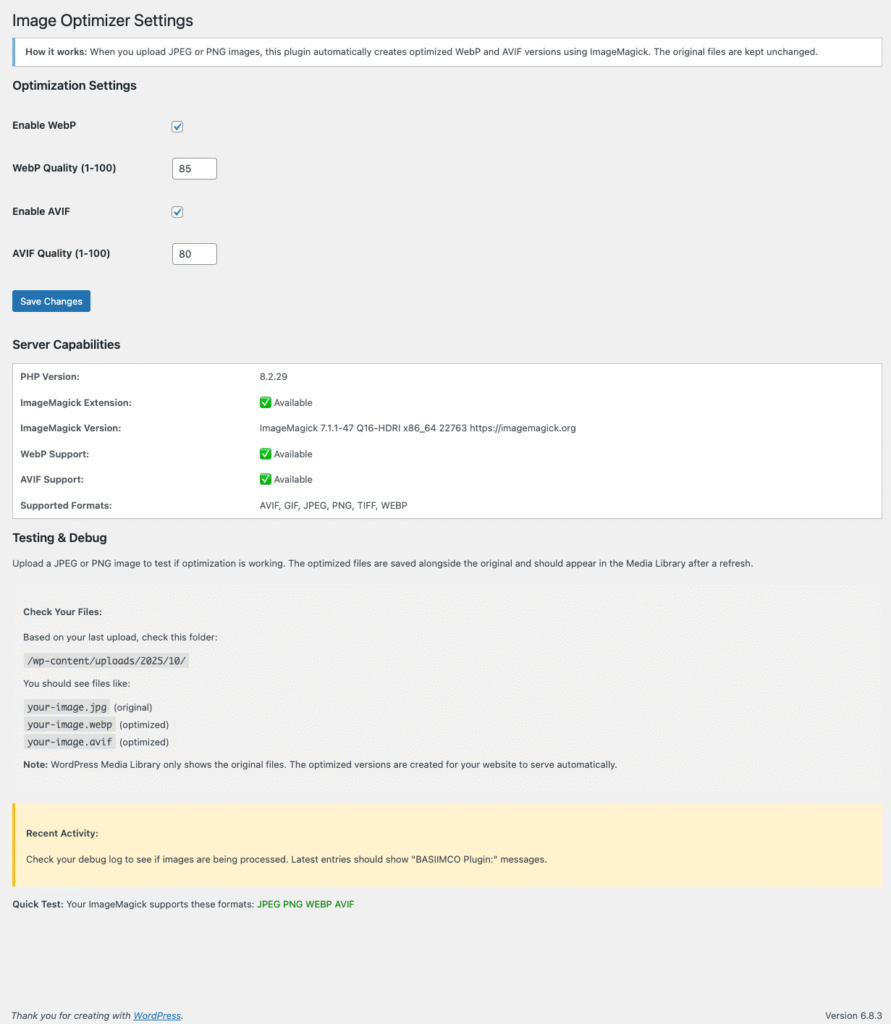Click the your-image.avif code snippet
Screen dimensions: 891x1024
click(x=69, y=742)
